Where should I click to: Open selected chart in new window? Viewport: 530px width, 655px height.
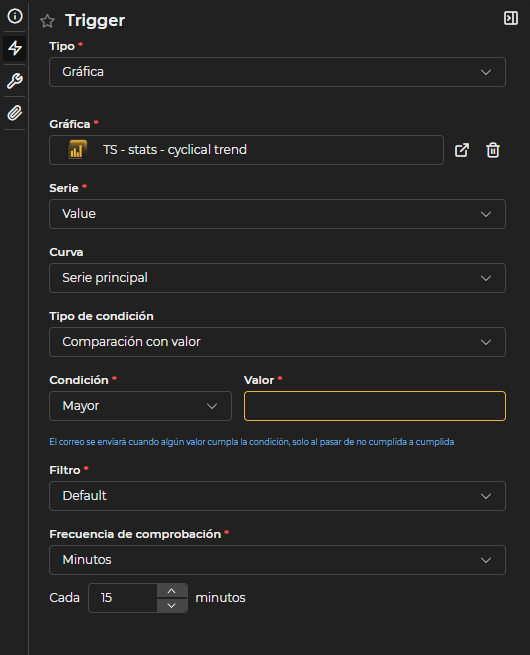click(462, 150)
